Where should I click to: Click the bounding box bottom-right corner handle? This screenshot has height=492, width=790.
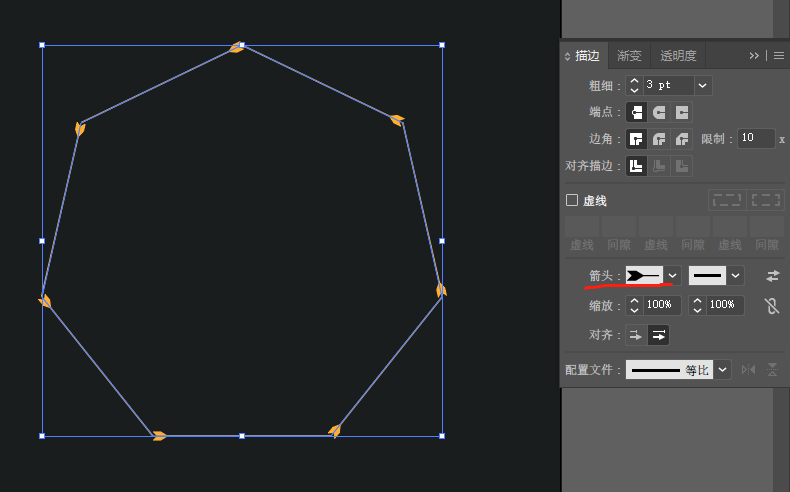pyautogui.click(x=442, y=436)
